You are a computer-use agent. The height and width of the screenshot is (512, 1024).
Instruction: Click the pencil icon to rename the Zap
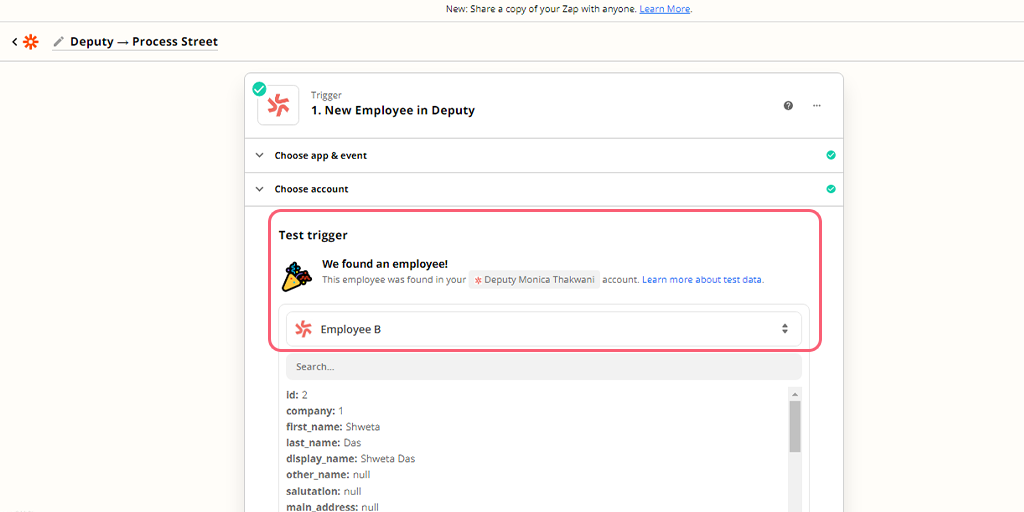pos(58,42)
